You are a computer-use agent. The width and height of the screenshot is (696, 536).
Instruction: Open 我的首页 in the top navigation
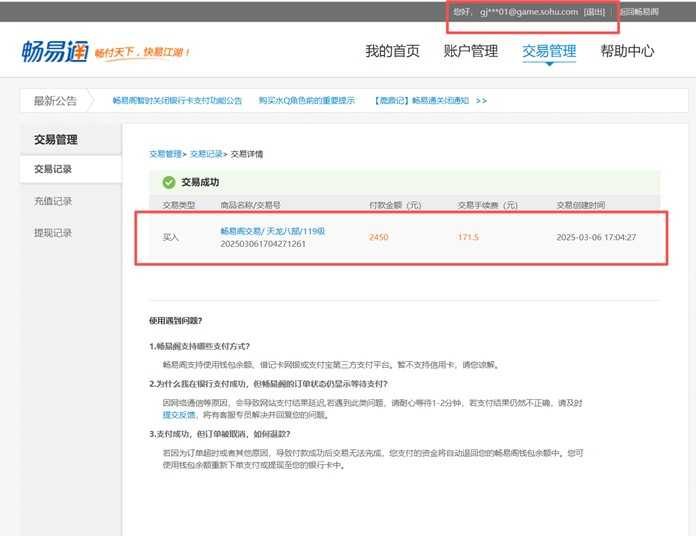(392, 51)
